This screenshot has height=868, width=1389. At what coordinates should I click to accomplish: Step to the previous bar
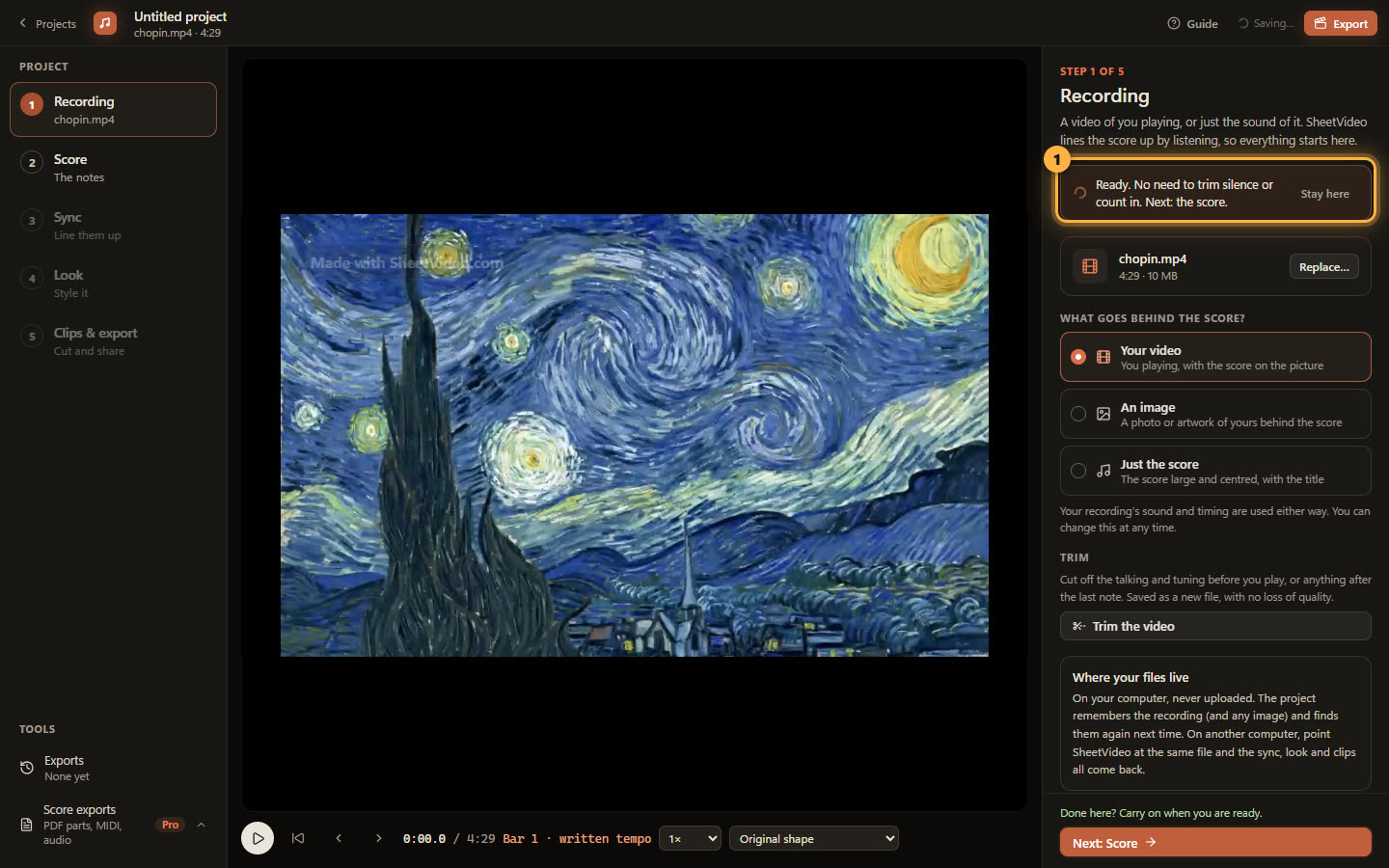(339, 838)
